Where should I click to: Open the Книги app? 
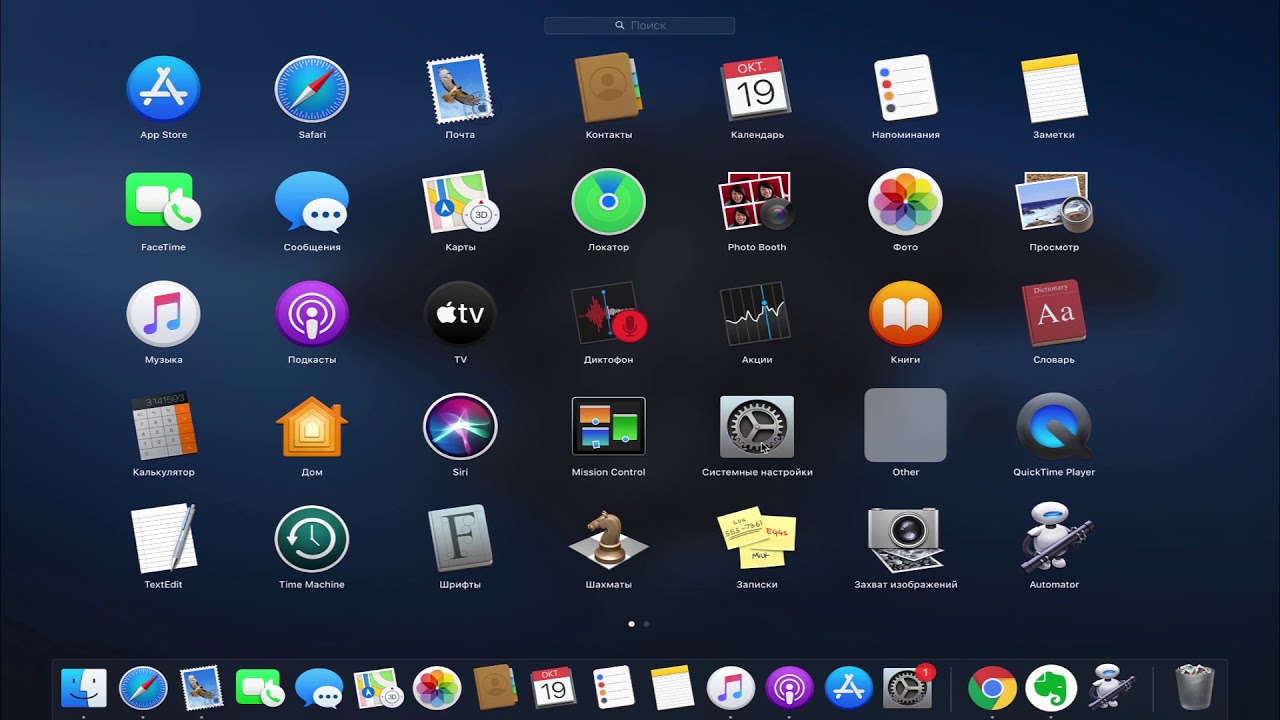905,314
